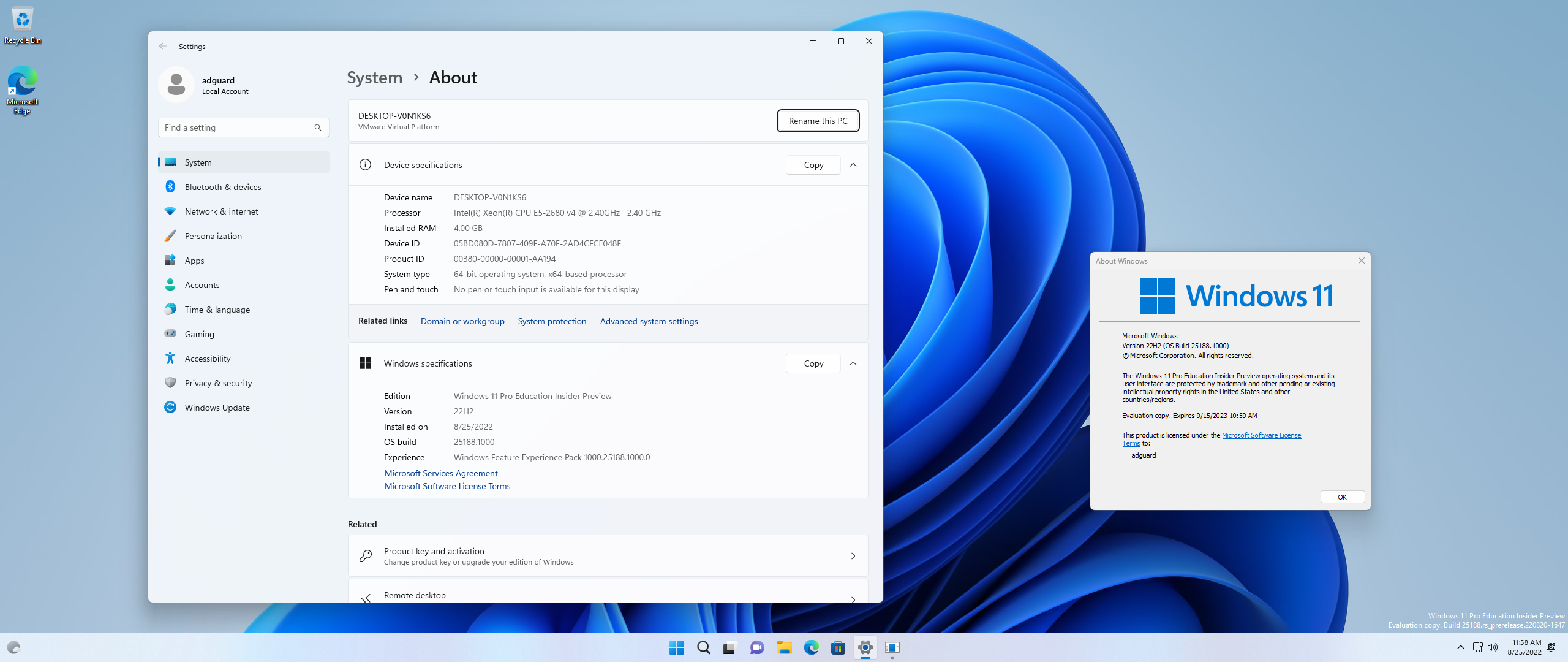
Task: Go back with Settings back arrow
Action: tap(163, 46)
